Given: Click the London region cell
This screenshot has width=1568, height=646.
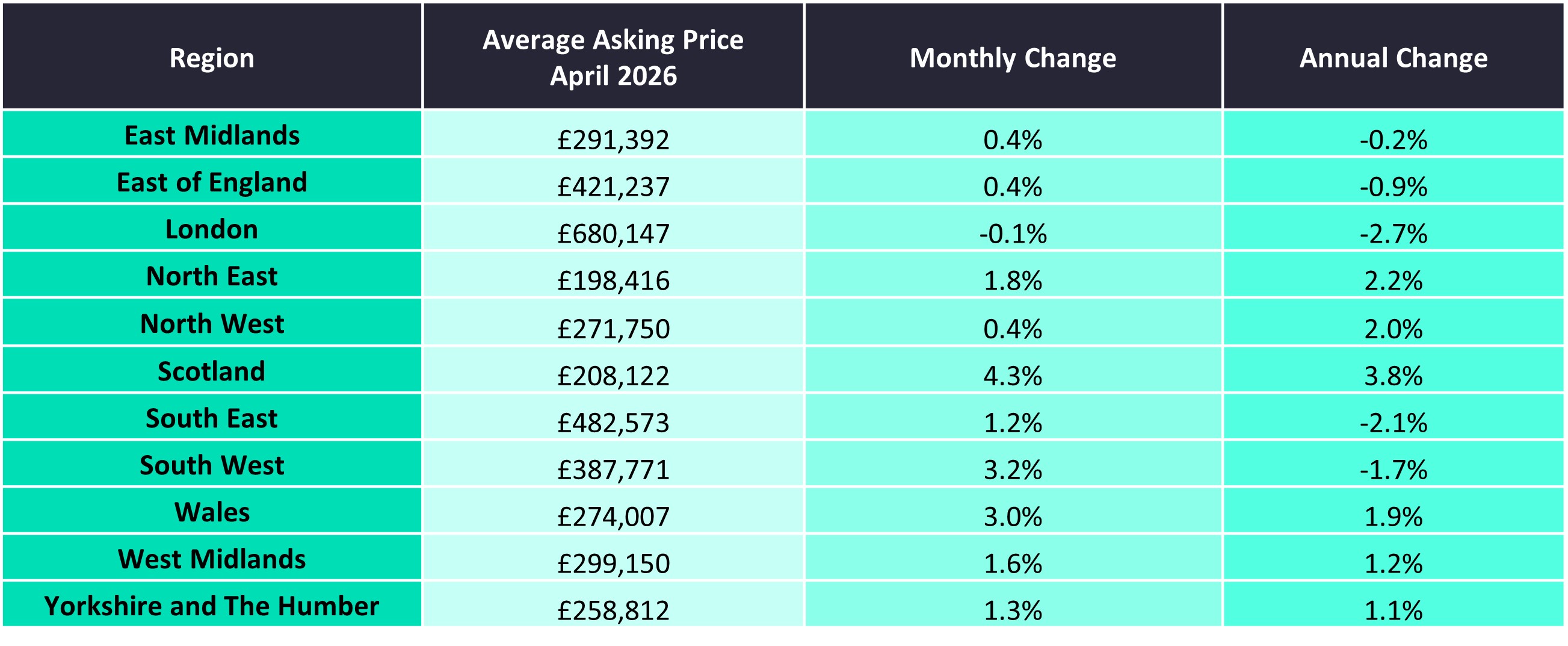Looking at the screenshot, I should [x=212, y=229].
